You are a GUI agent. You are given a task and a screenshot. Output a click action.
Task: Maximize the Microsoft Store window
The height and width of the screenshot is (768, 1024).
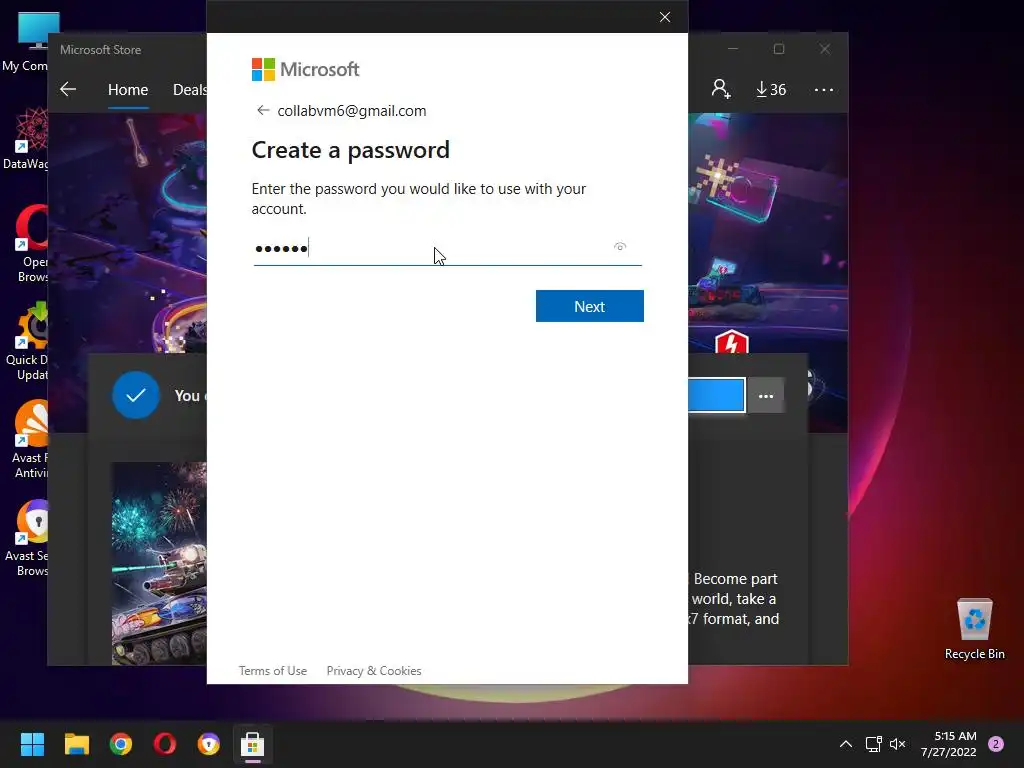pyautogui.click(x=778, y=49)
